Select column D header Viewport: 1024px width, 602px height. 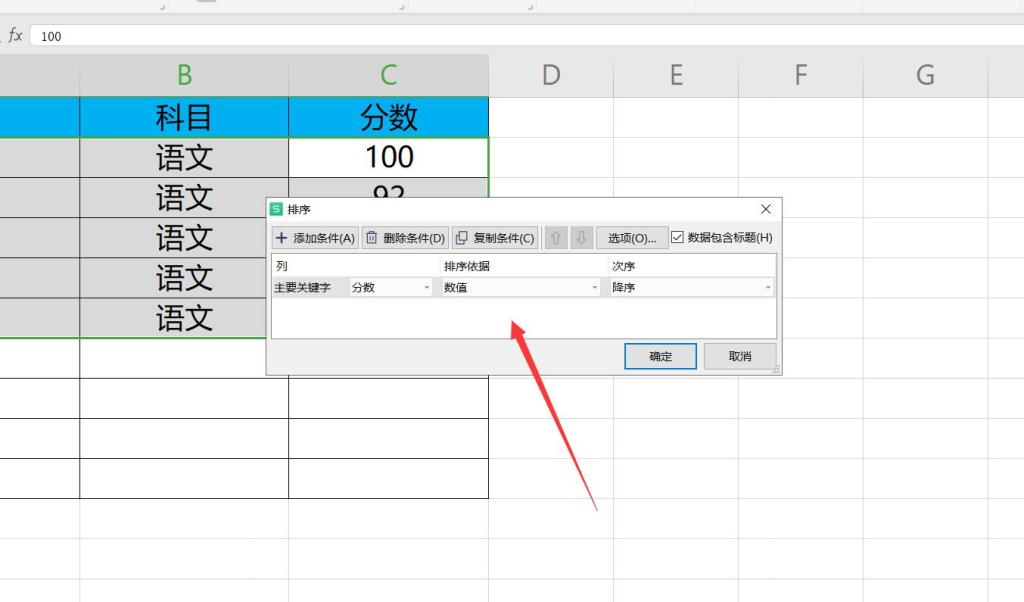click(x=550, y=75)
